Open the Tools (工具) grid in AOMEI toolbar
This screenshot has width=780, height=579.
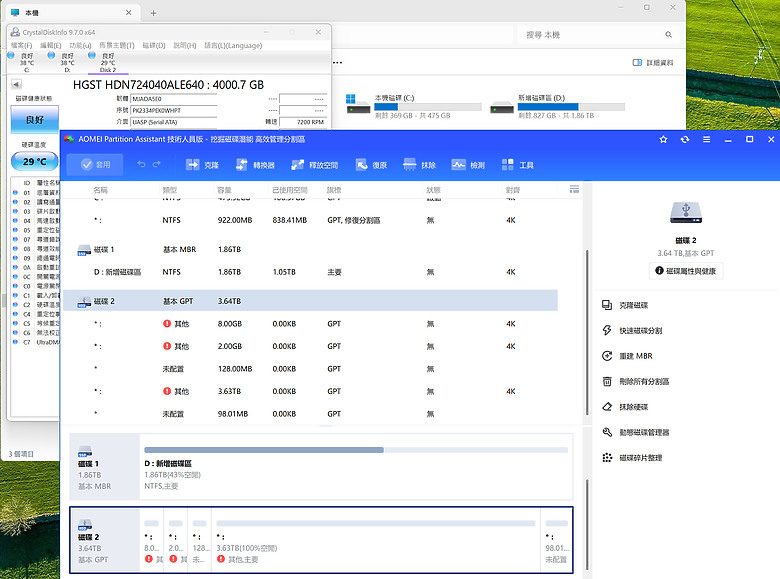pyautogui.click(x=517, y=165)
